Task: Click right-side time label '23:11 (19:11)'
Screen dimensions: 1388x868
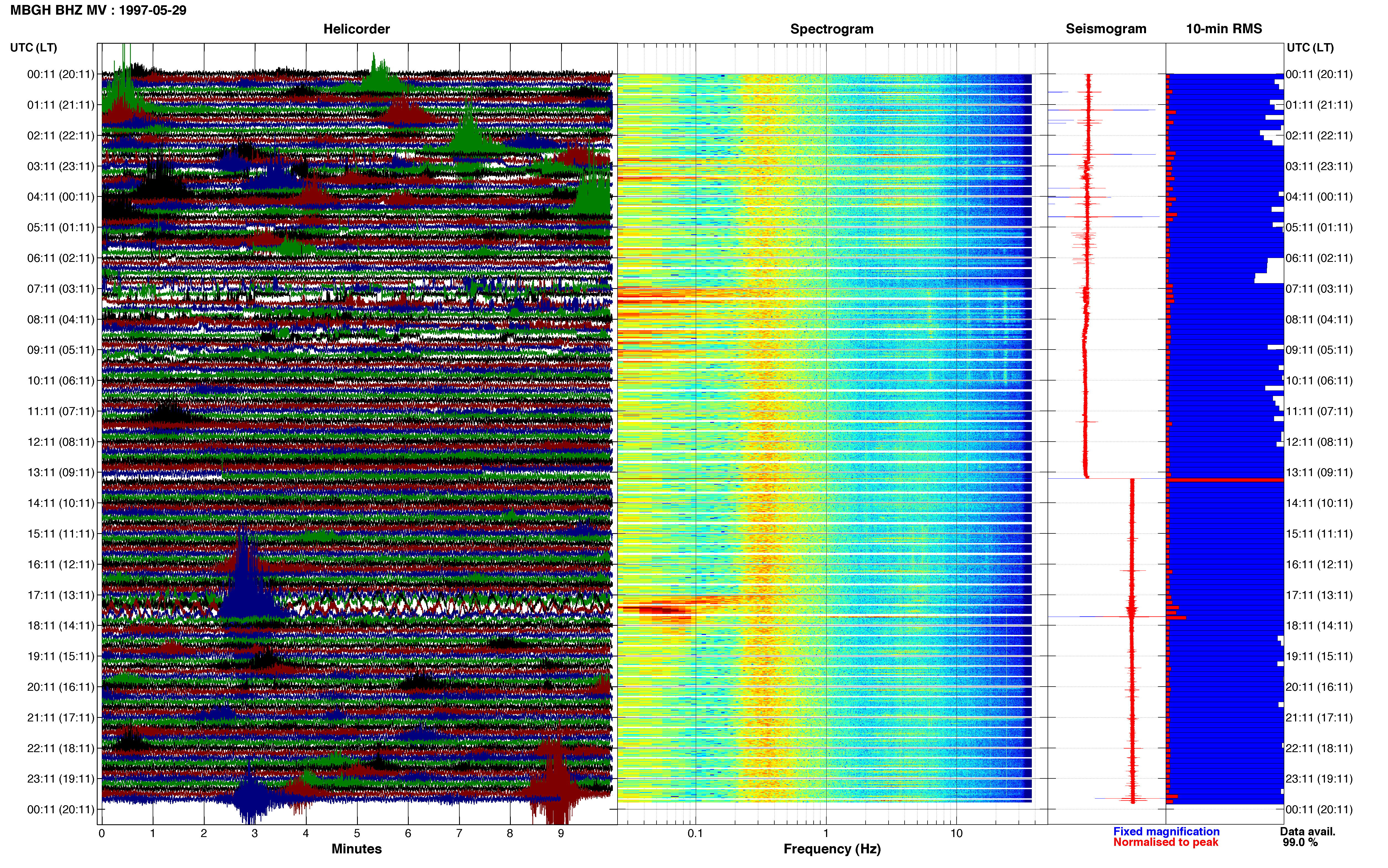Action: [x=1319, y=778]
